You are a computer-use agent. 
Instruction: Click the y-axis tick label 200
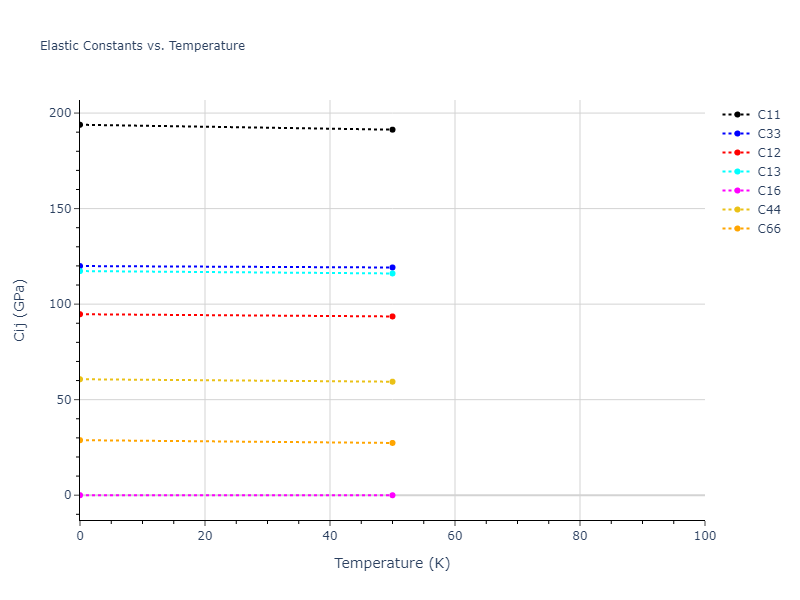click(61, 114)
